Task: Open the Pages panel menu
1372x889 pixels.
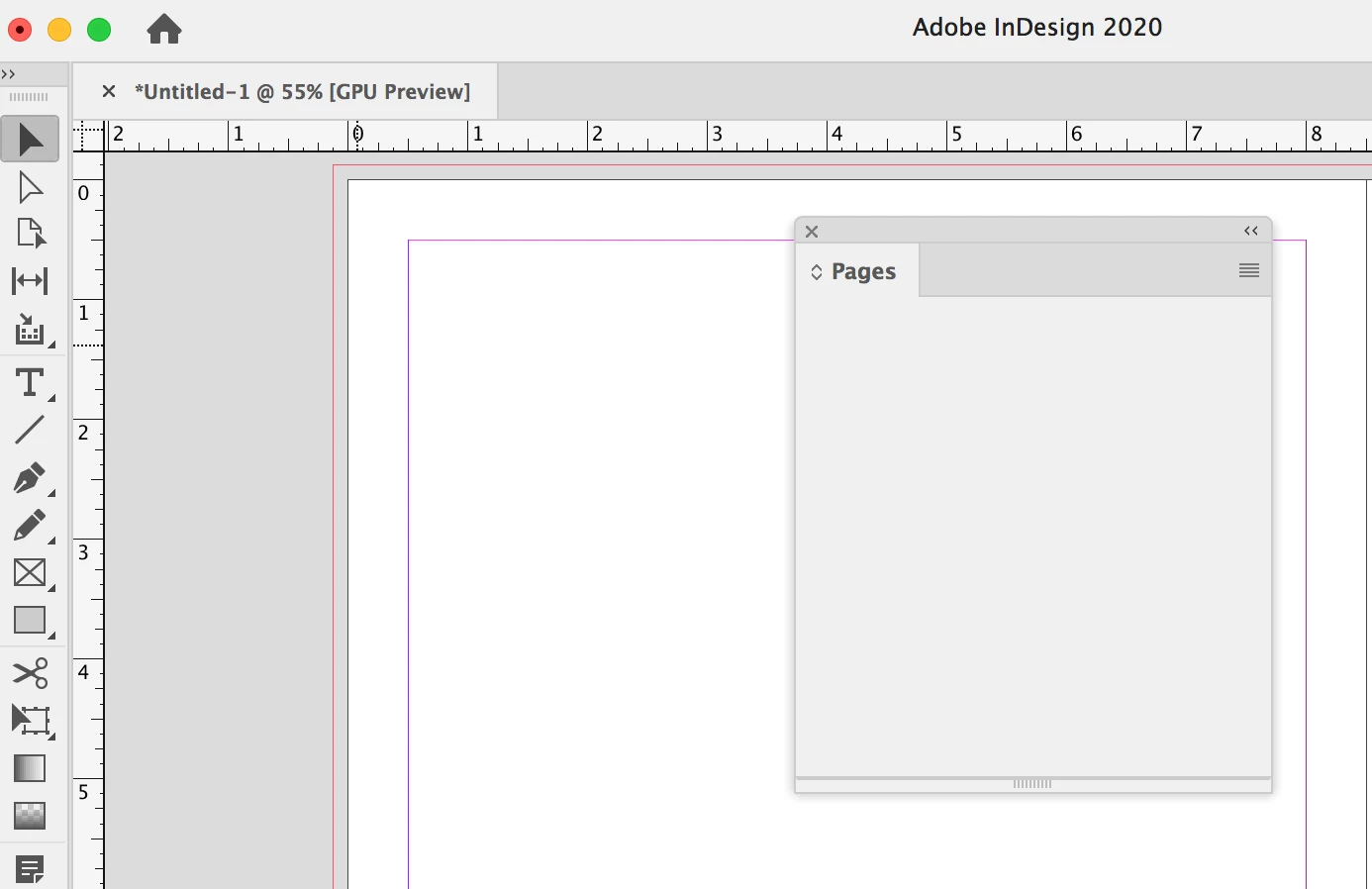Action: 1249,270
